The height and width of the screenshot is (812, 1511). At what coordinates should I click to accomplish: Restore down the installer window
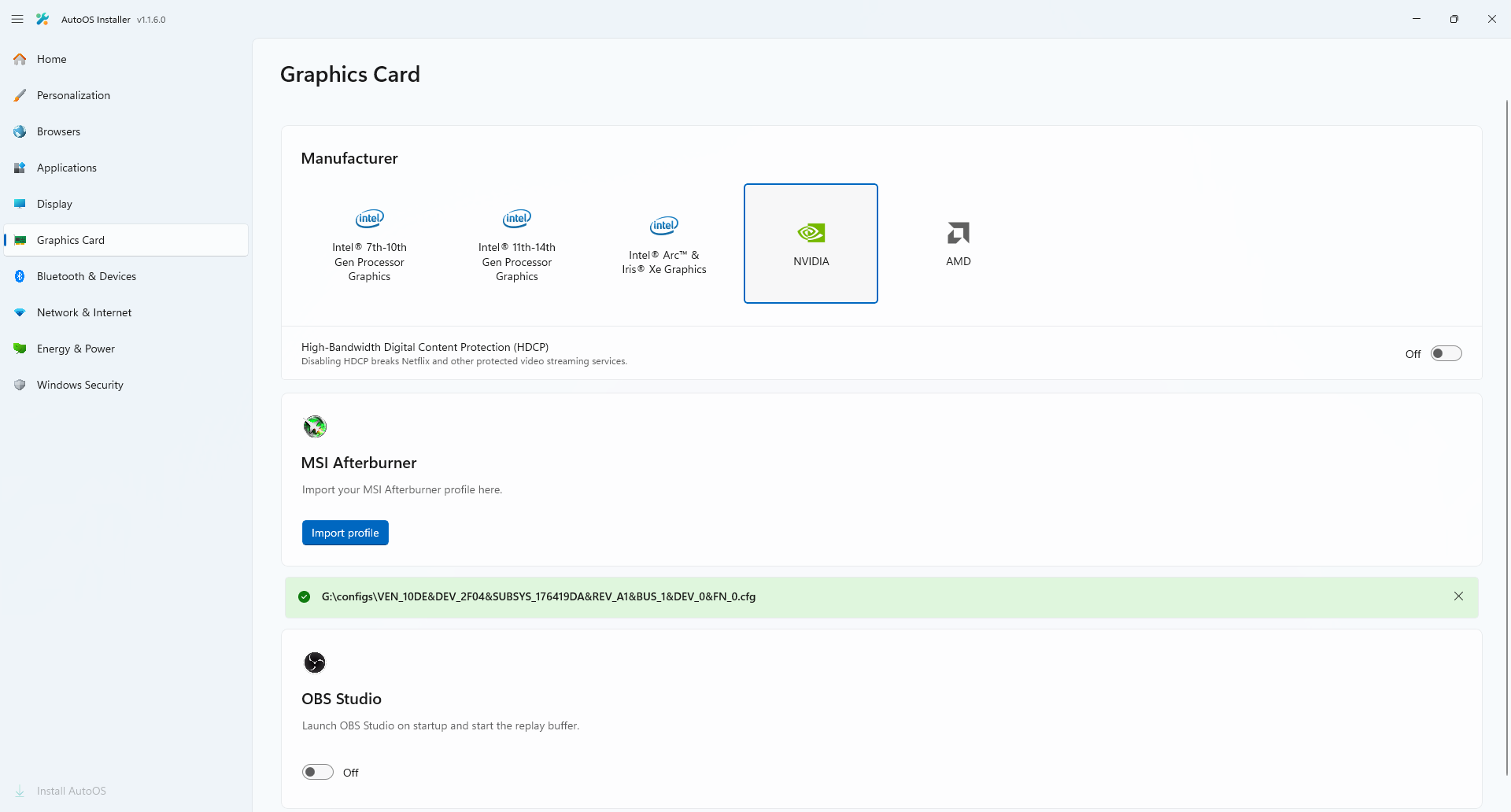[1454, 19]
